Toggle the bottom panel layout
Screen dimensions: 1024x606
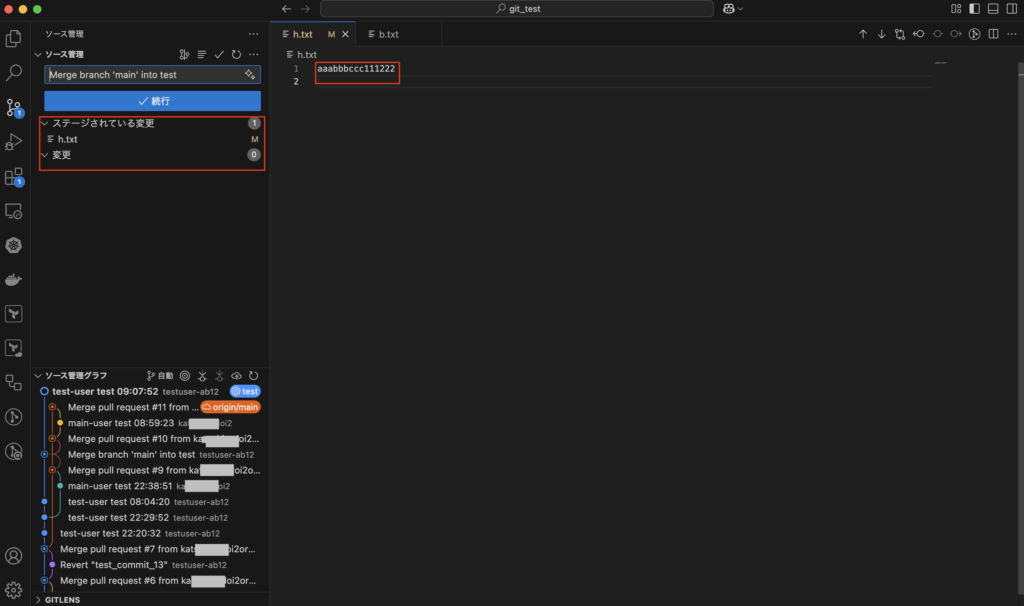click(x=993, y=8)
